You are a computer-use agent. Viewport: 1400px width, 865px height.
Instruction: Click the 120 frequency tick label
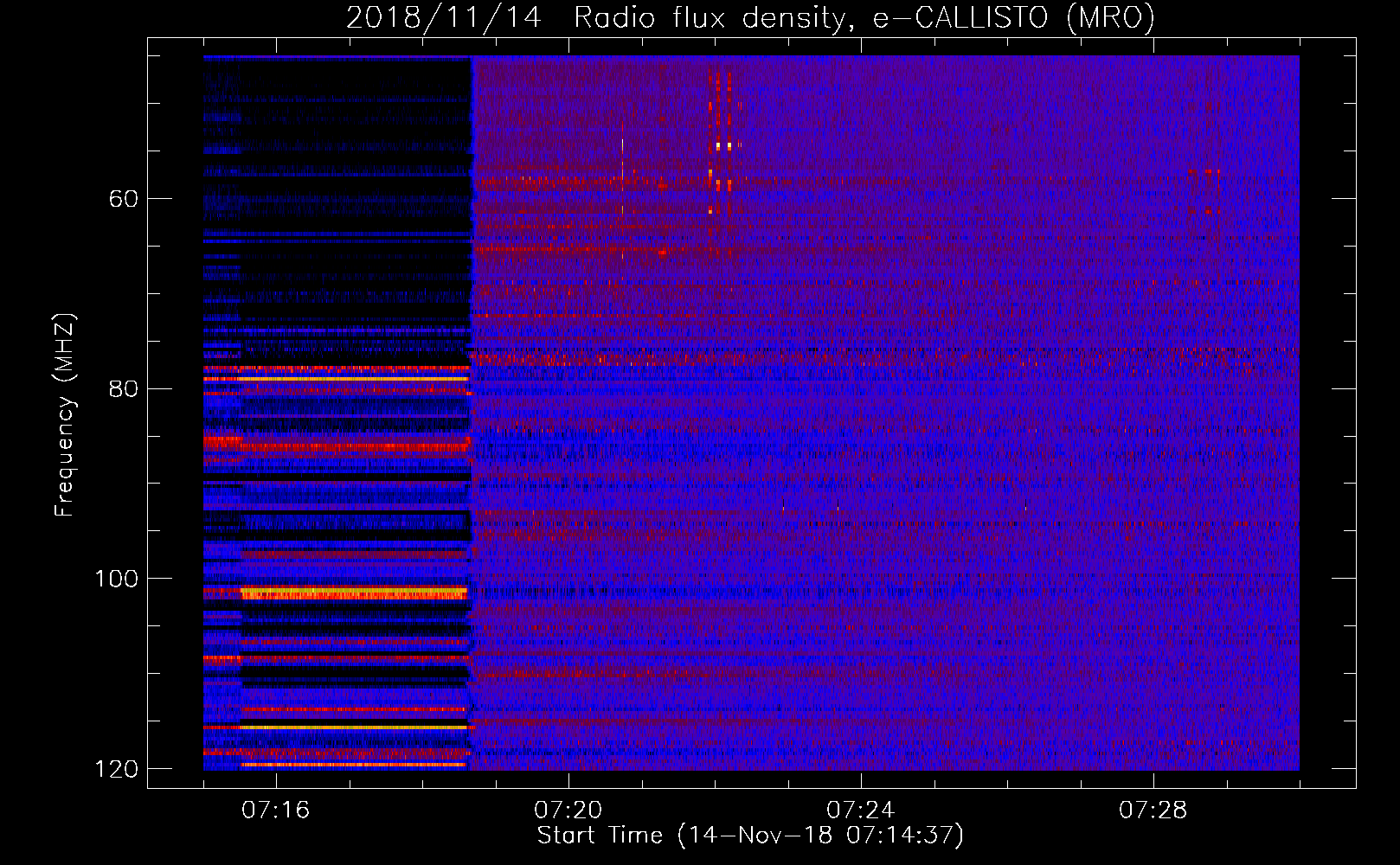tap(116, 769)
